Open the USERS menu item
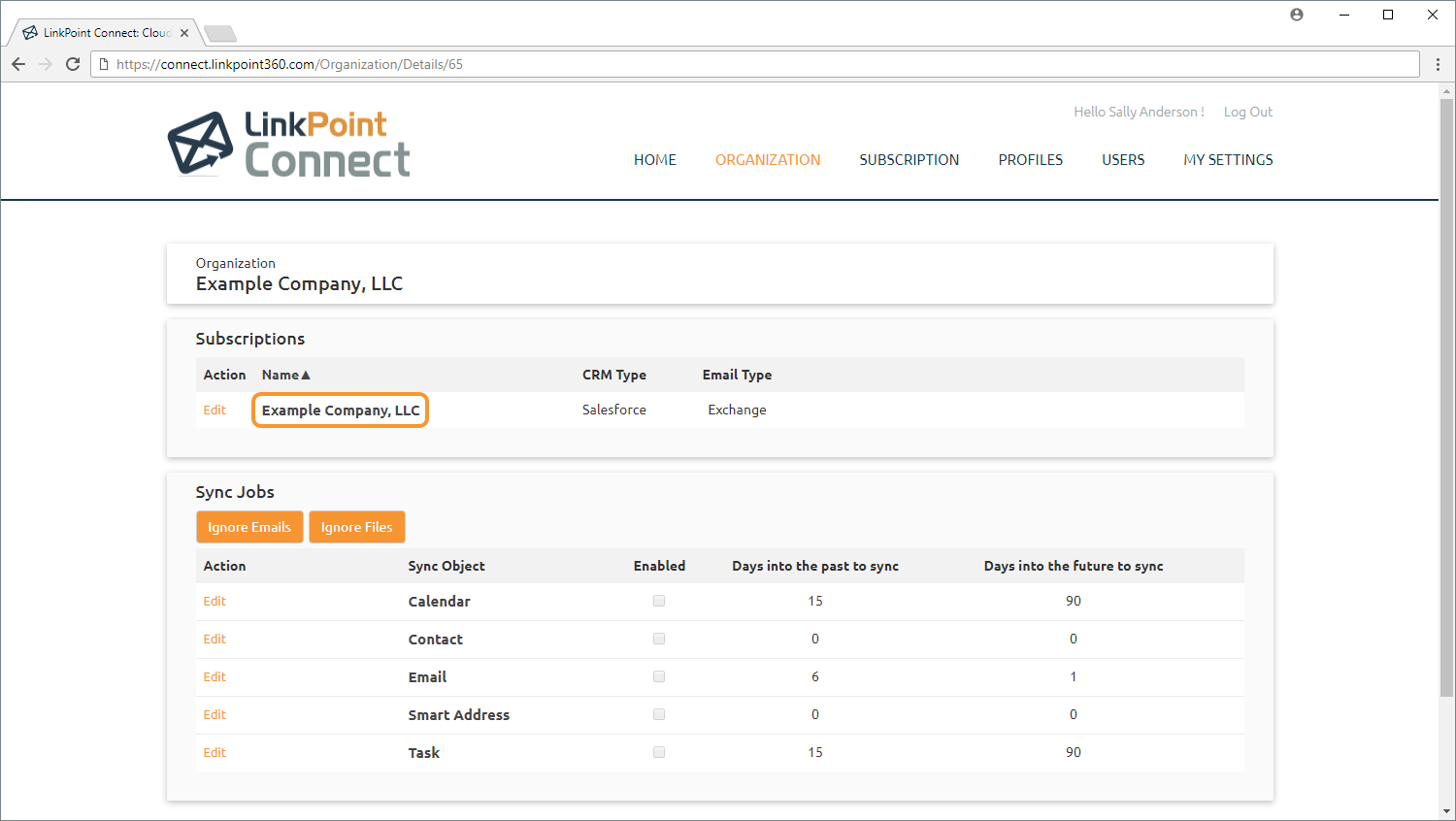1456x821 pixels. pyautogui.click(x=1123, y=160)
